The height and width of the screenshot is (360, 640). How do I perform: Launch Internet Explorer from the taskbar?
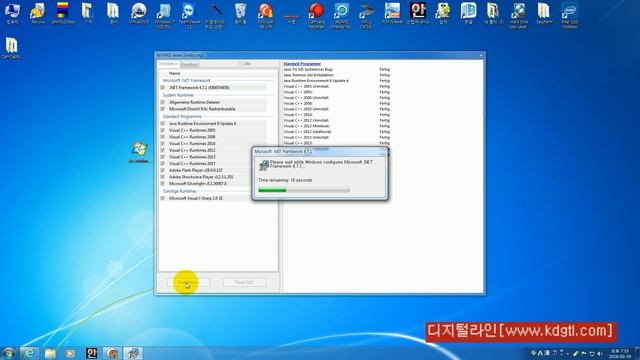(x=29, y=353)
